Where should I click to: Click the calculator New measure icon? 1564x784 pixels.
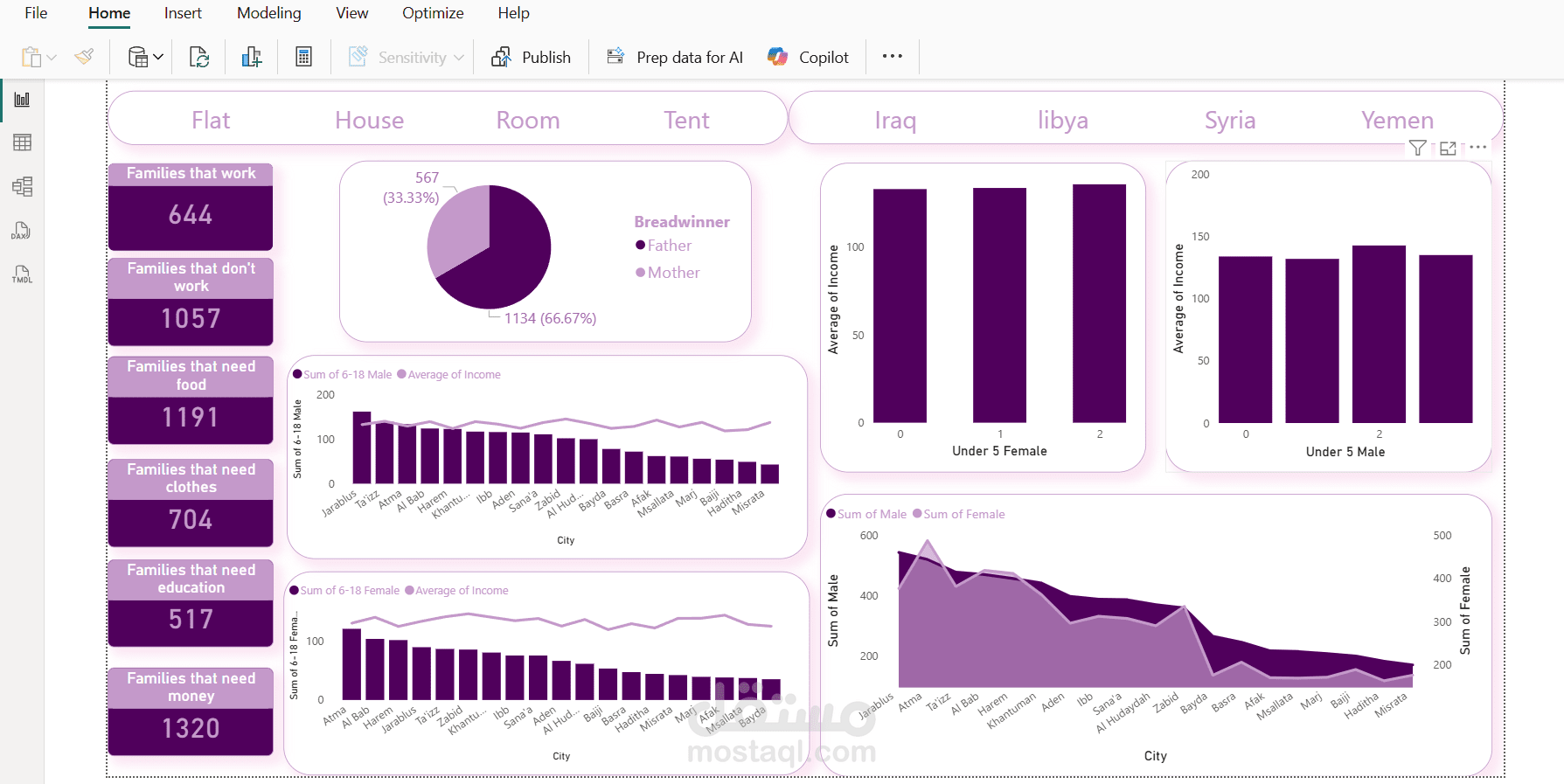[303, 57]
